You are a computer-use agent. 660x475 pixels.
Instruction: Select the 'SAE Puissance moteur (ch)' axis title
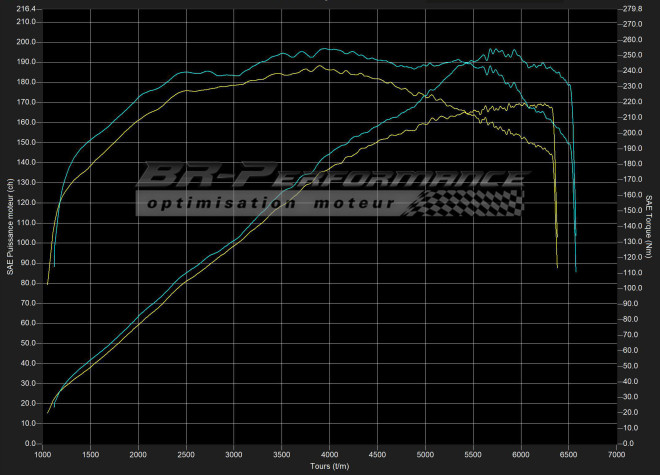pyautogui.click(x=9, y=225)
